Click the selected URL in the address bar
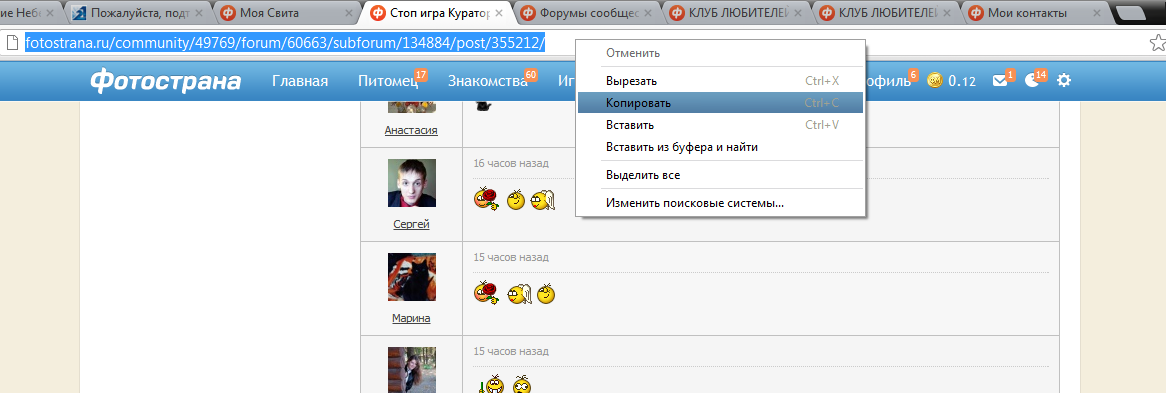This screenshot has height=393, width=1166. [x=286, y=43]
